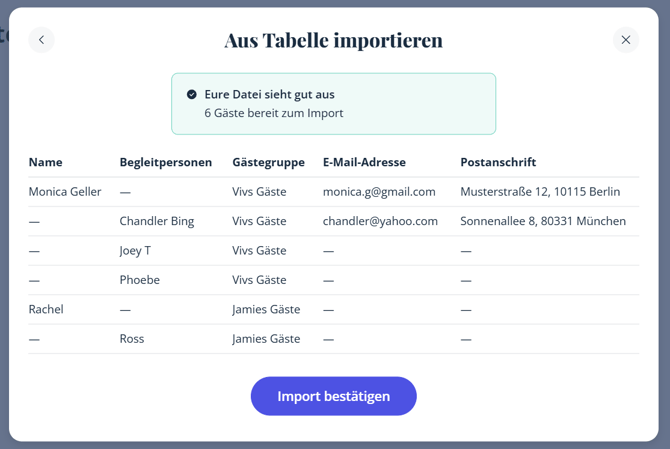Click the checkmark success icon
This screenshot has width=670, height=449.
[192, 94]
